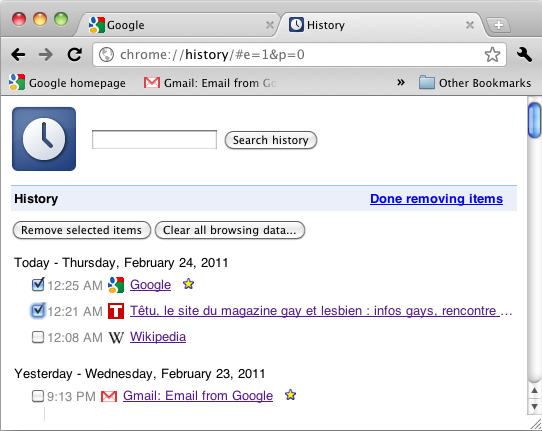The height and width of the screenshot is (431, 542).
Task: Click Remove selected items button
Action: pos(82,230)
